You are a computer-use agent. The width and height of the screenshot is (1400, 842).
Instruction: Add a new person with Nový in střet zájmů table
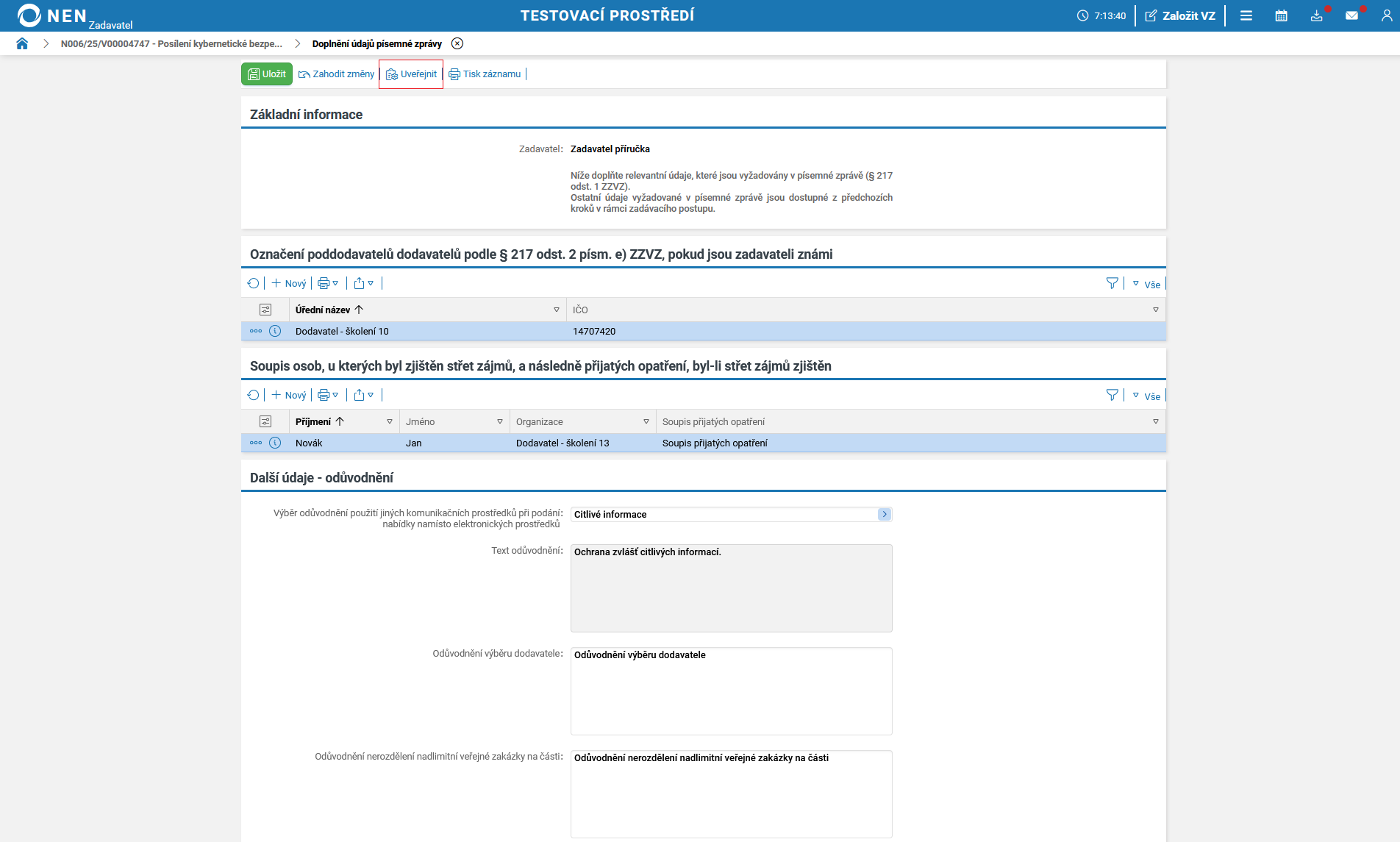pos(288,395)
